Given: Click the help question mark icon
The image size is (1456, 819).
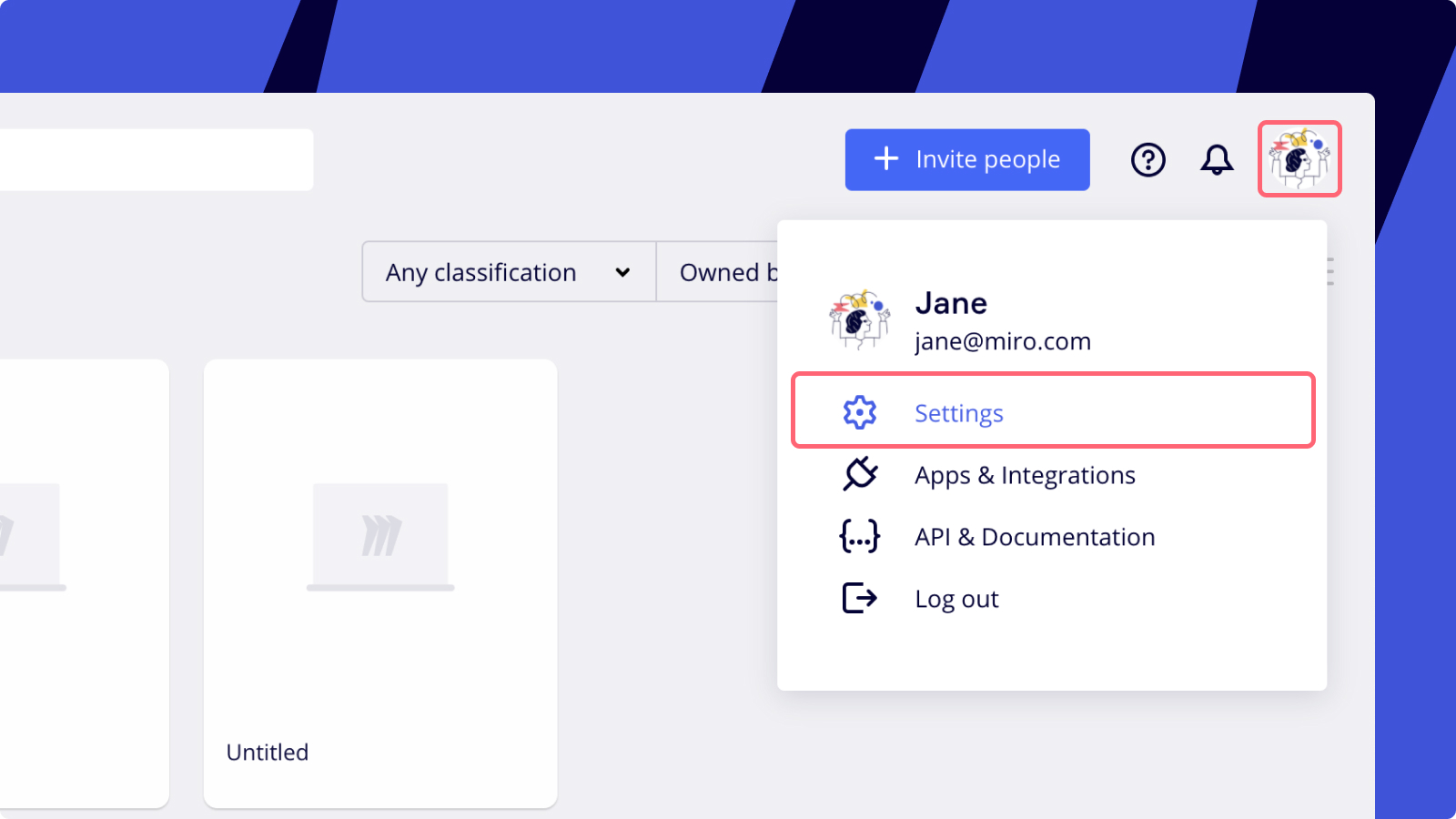Looking at the screenshot, I should (x=1148, y=160).
